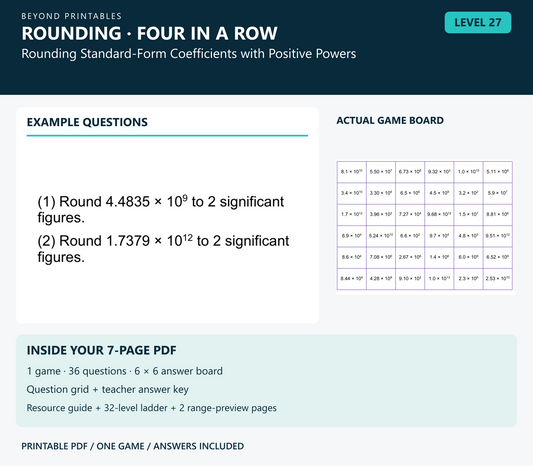Click the line 'Question grid + teacher answer key'
This screenshot has height=466, width=533.
107,389
